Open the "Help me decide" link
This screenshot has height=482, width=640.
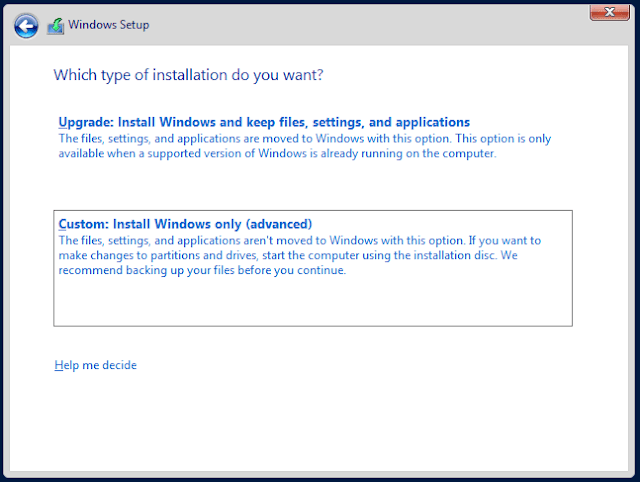click(95, 365)
